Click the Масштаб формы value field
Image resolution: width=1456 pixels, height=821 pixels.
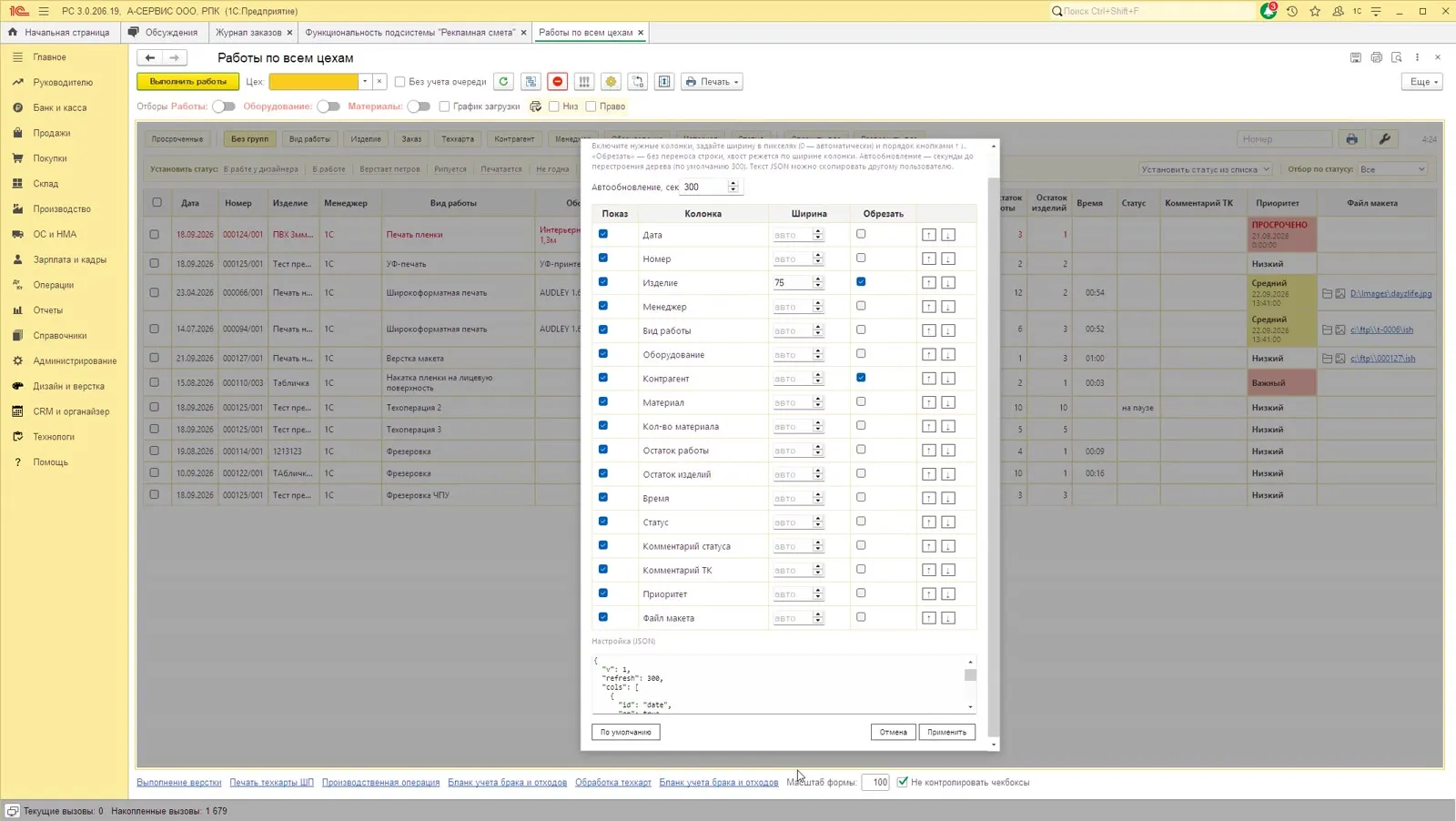[x=875, y=783]
